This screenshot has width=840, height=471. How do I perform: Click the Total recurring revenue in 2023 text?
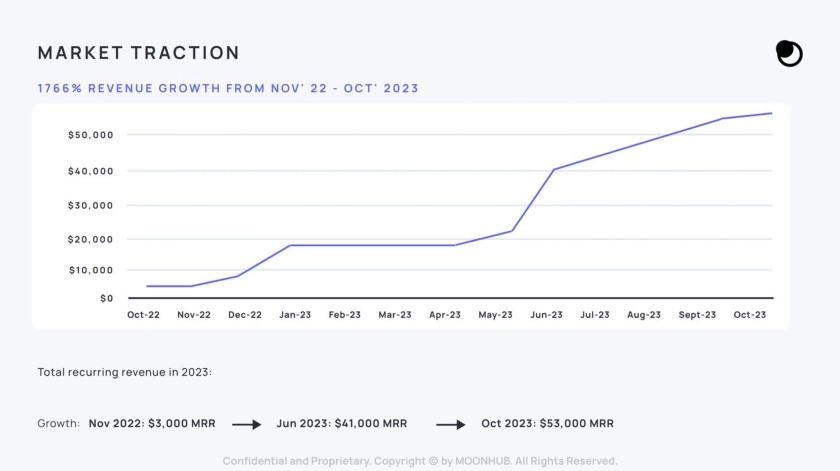click(x=125, y=372)
